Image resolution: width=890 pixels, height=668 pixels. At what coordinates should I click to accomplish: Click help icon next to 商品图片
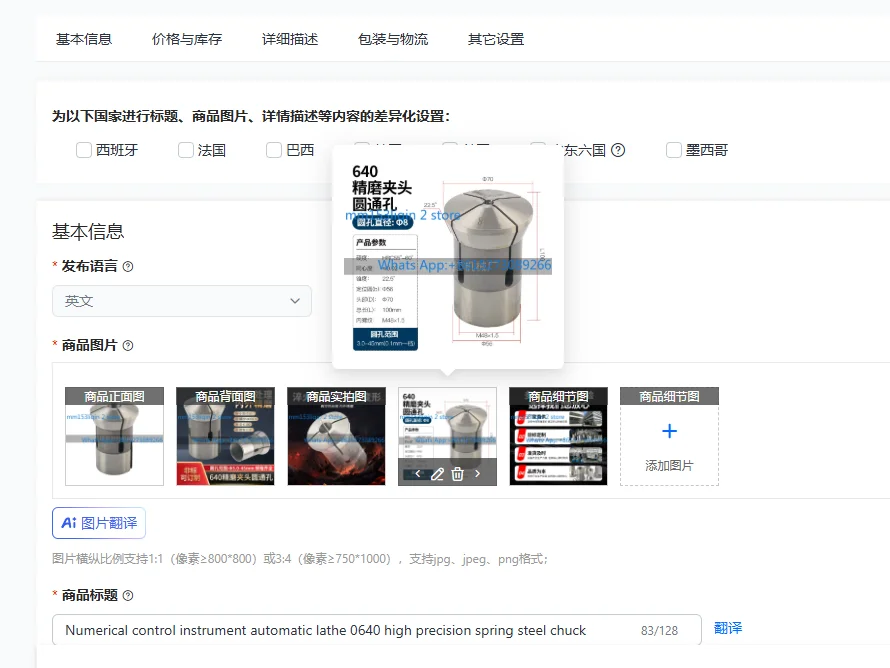coord(128,345)
